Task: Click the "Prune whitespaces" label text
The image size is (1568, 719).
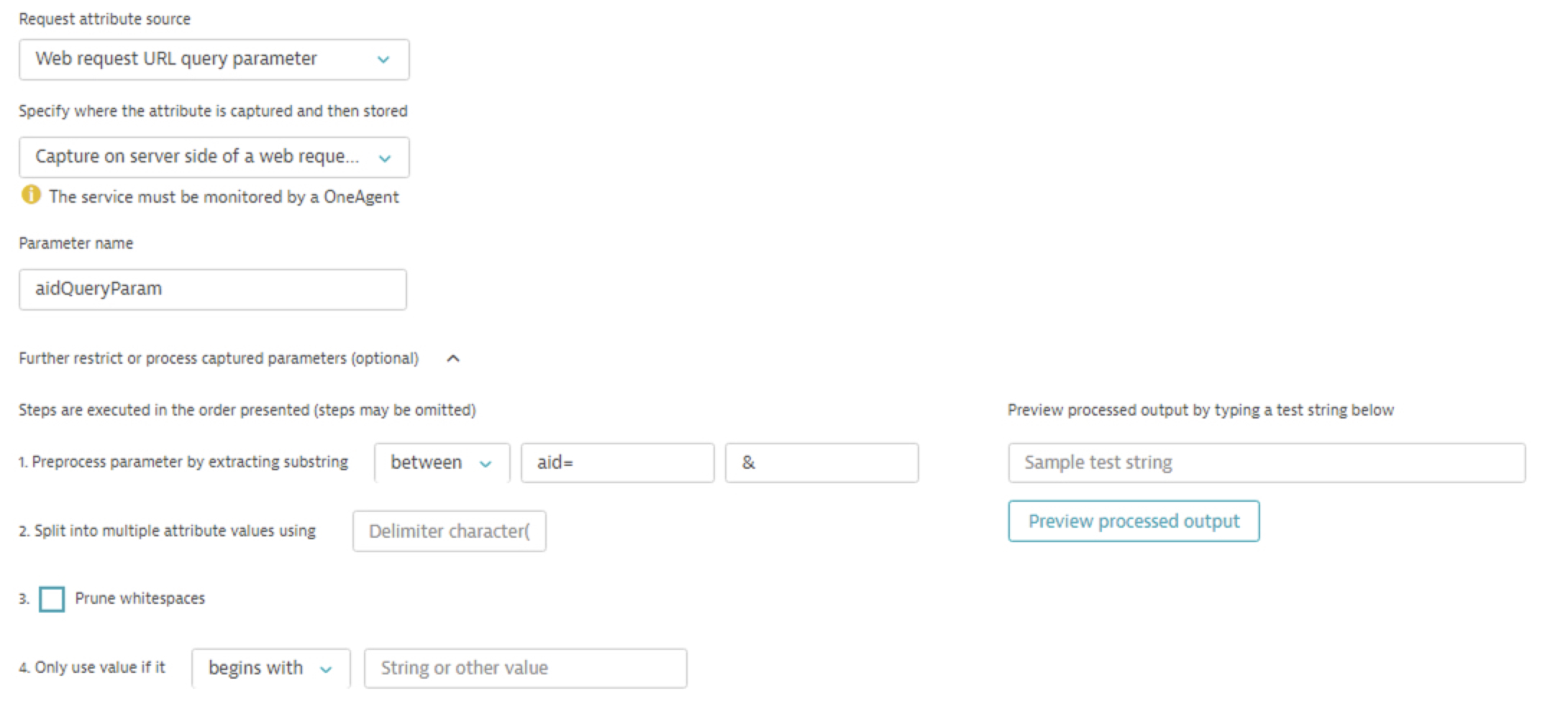Action: click(140, 598)
